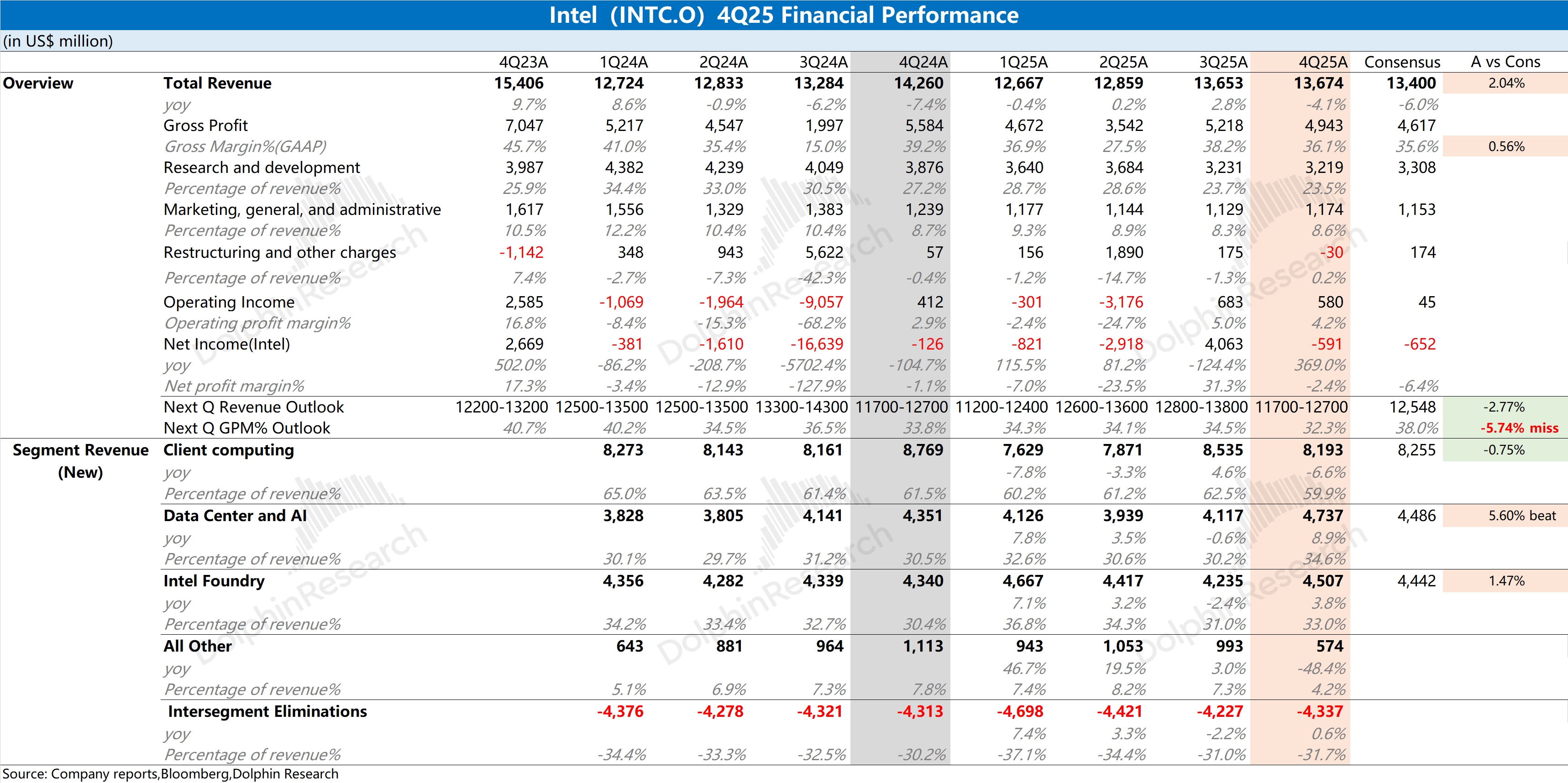Select the All Other row label
The height and width of the screenshot is (783, 1568).
coord(197,646)
